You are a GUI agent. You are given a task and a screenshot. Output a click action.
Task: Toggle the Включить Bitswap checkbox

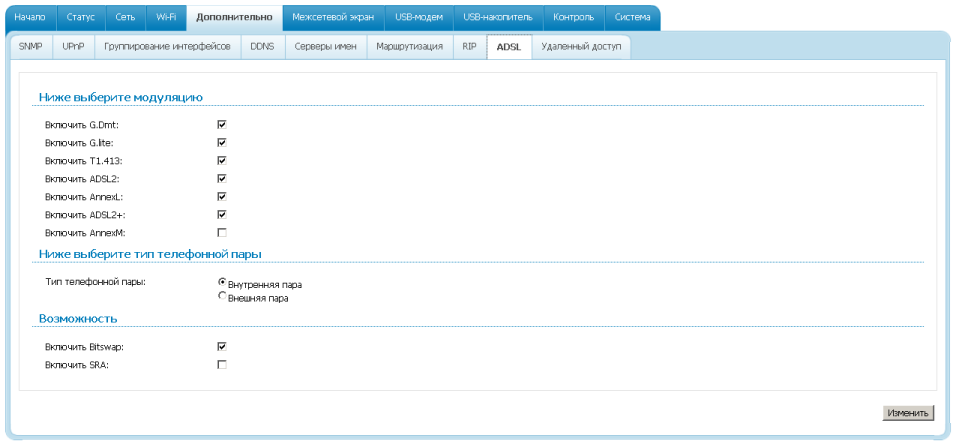[222, 346]
